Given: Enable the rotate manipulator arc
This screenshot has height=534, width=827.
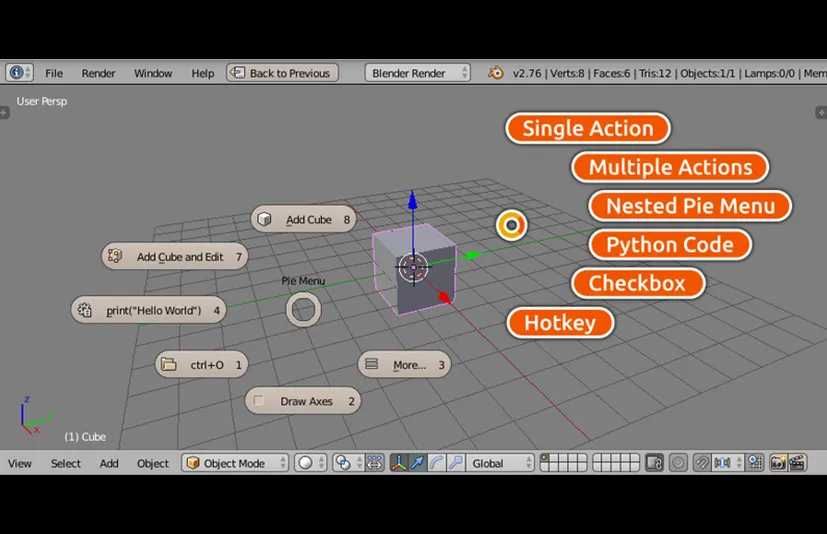Looking at the screenshot, I should (437, 463).
